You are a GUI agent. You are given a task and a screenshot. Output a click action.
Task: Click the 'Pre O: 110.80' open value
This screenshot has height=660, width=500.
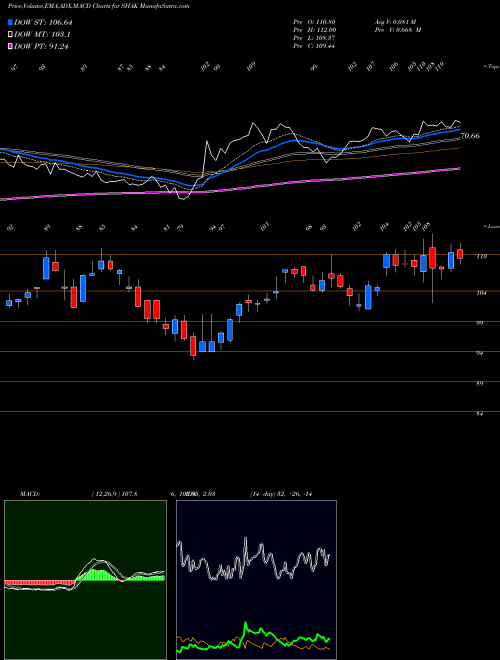(314, 22)
